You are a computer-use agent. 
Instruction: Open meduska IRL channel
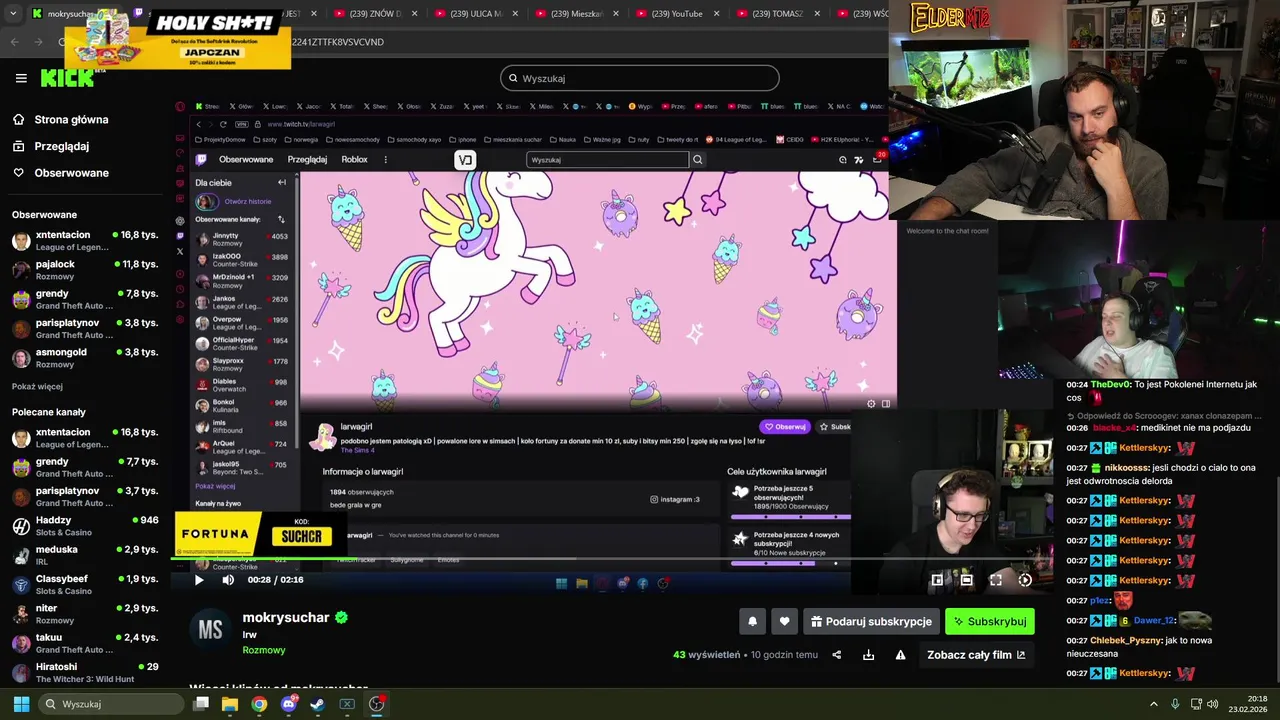click(x=84, y=555)
